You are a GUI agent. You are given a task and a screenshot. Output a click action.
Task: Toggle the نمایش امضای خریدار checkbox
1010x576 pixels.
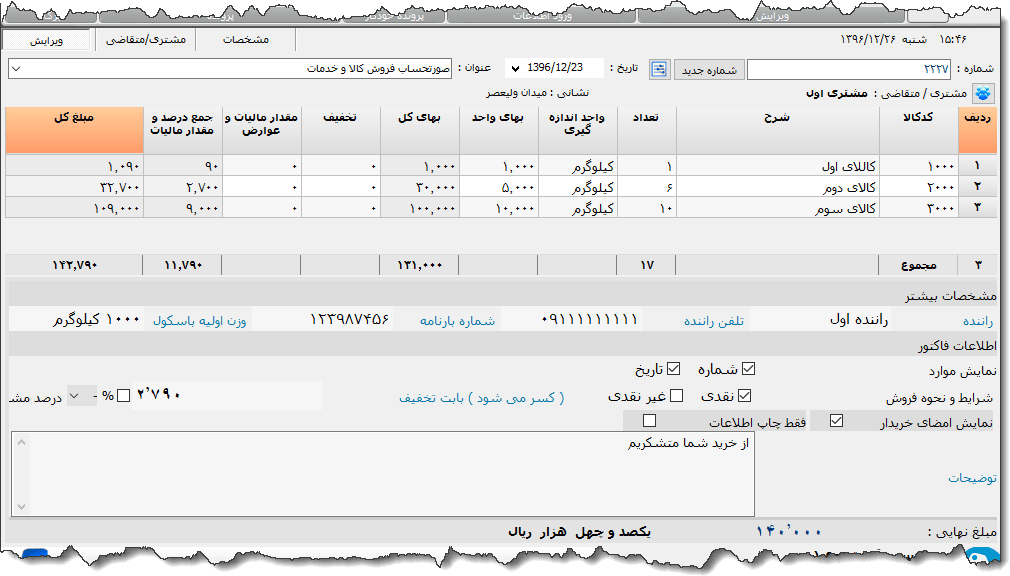(836, 421)
